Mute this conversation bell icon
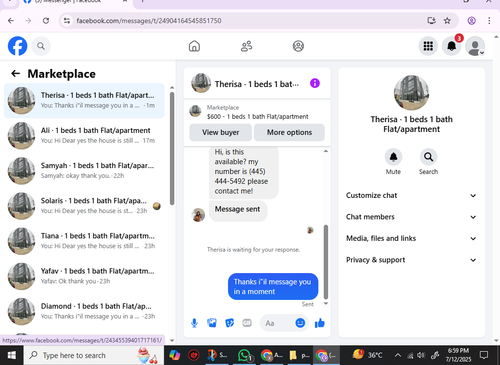 393,157
